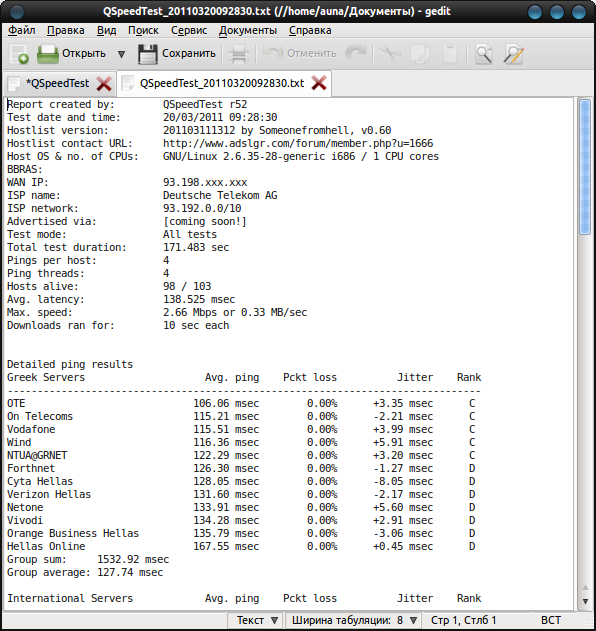Click the WAN IP value 93.198.xxx.xxx

pos(205,182)
